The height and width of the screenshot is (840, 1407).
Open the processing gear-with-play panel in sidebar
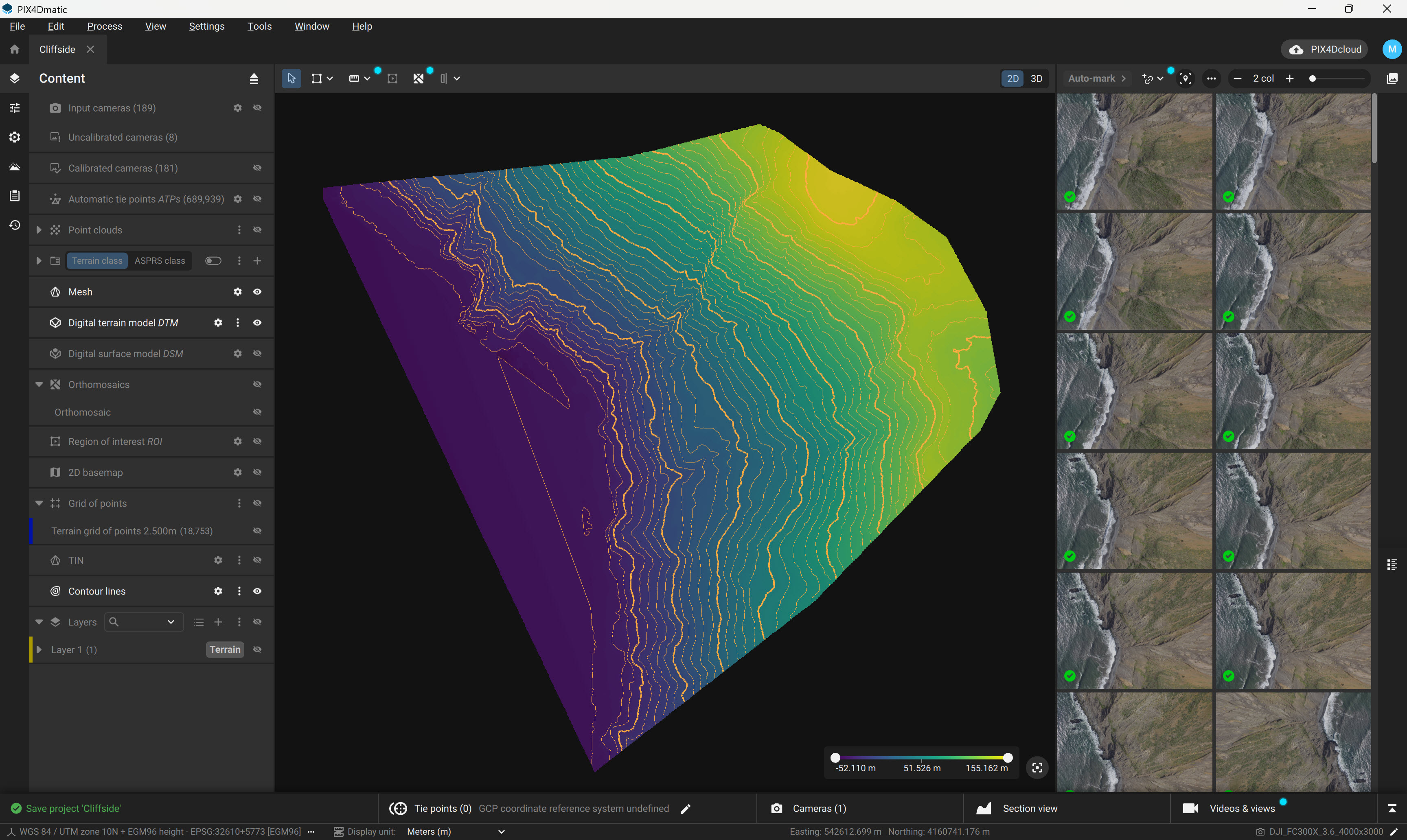pyautogui.click(x=14, y=137)
